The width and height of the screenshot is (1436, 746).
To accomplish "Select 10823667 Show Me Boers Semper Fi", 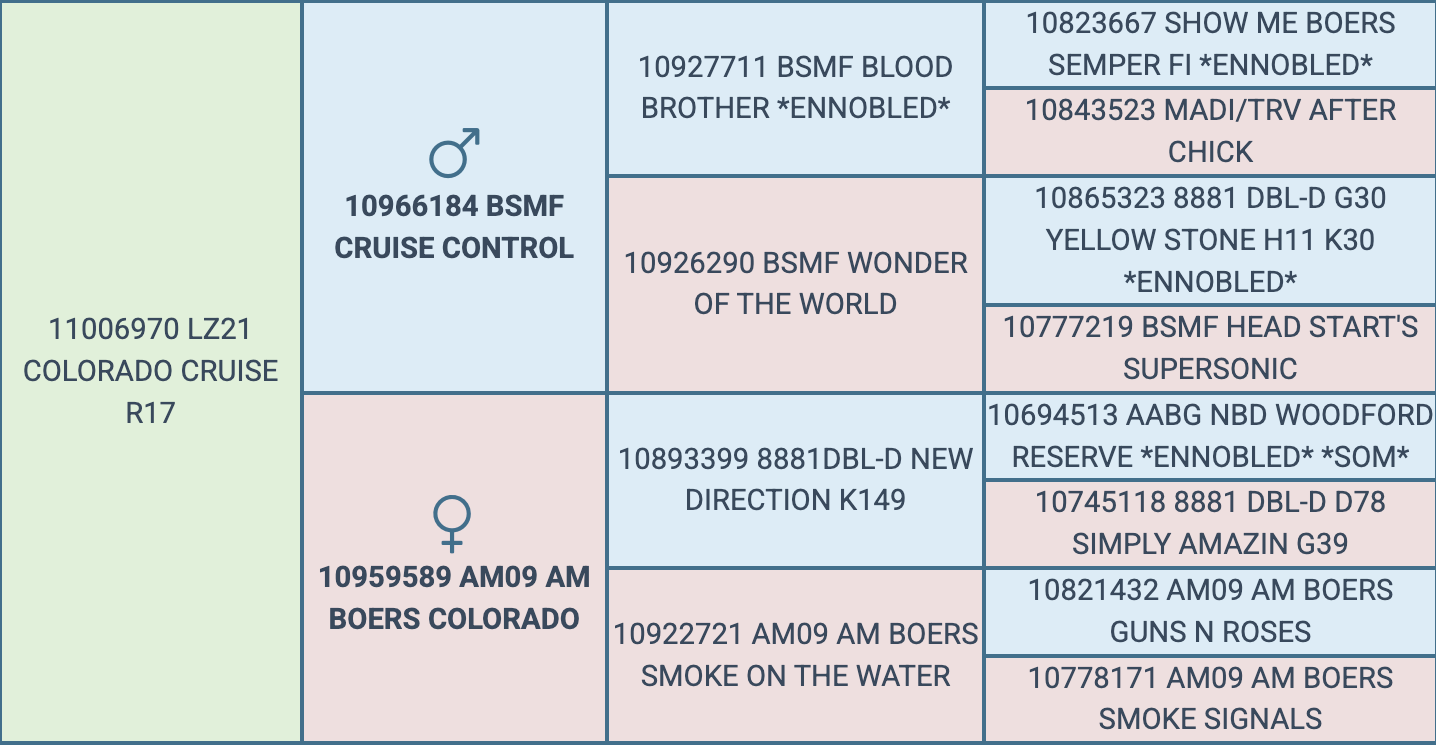I will (x=1210, y=44).
